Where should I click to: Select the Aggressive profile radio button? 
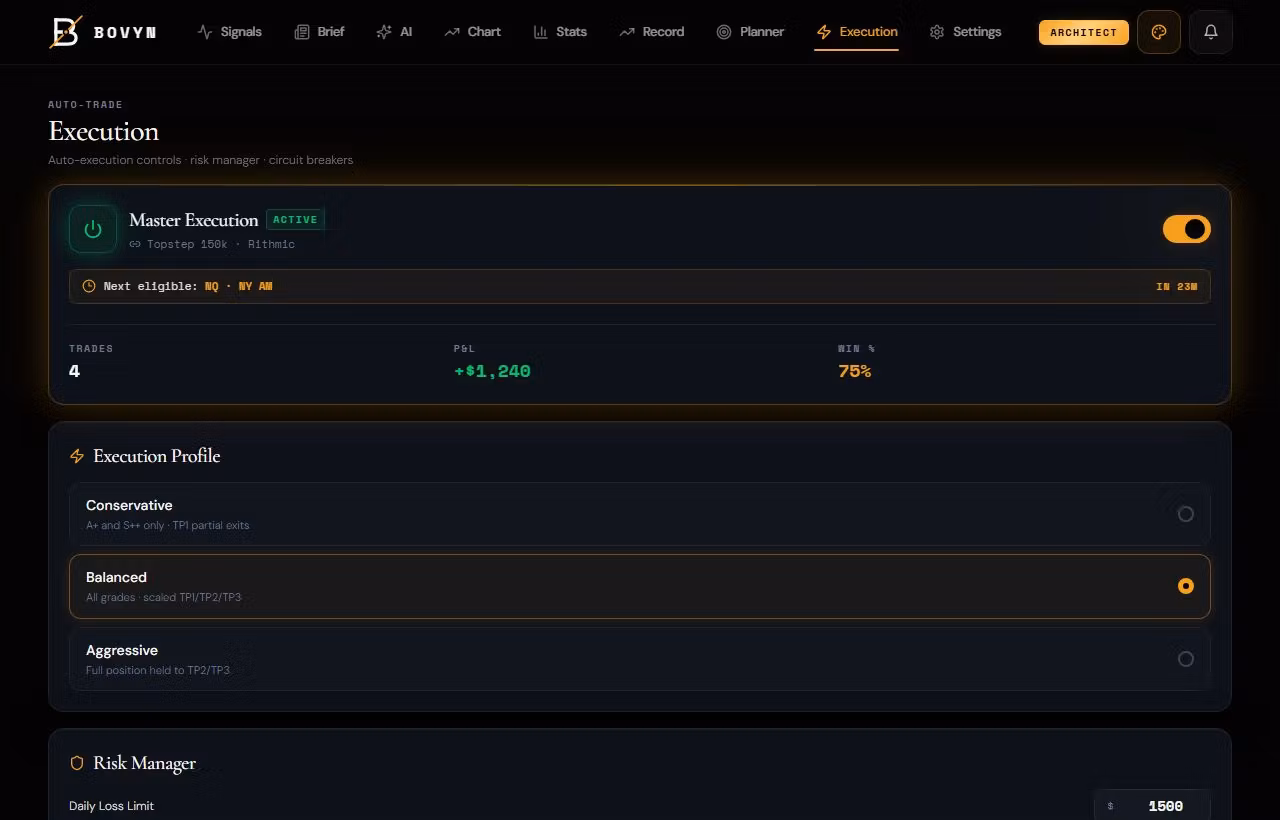point(1186,659)
